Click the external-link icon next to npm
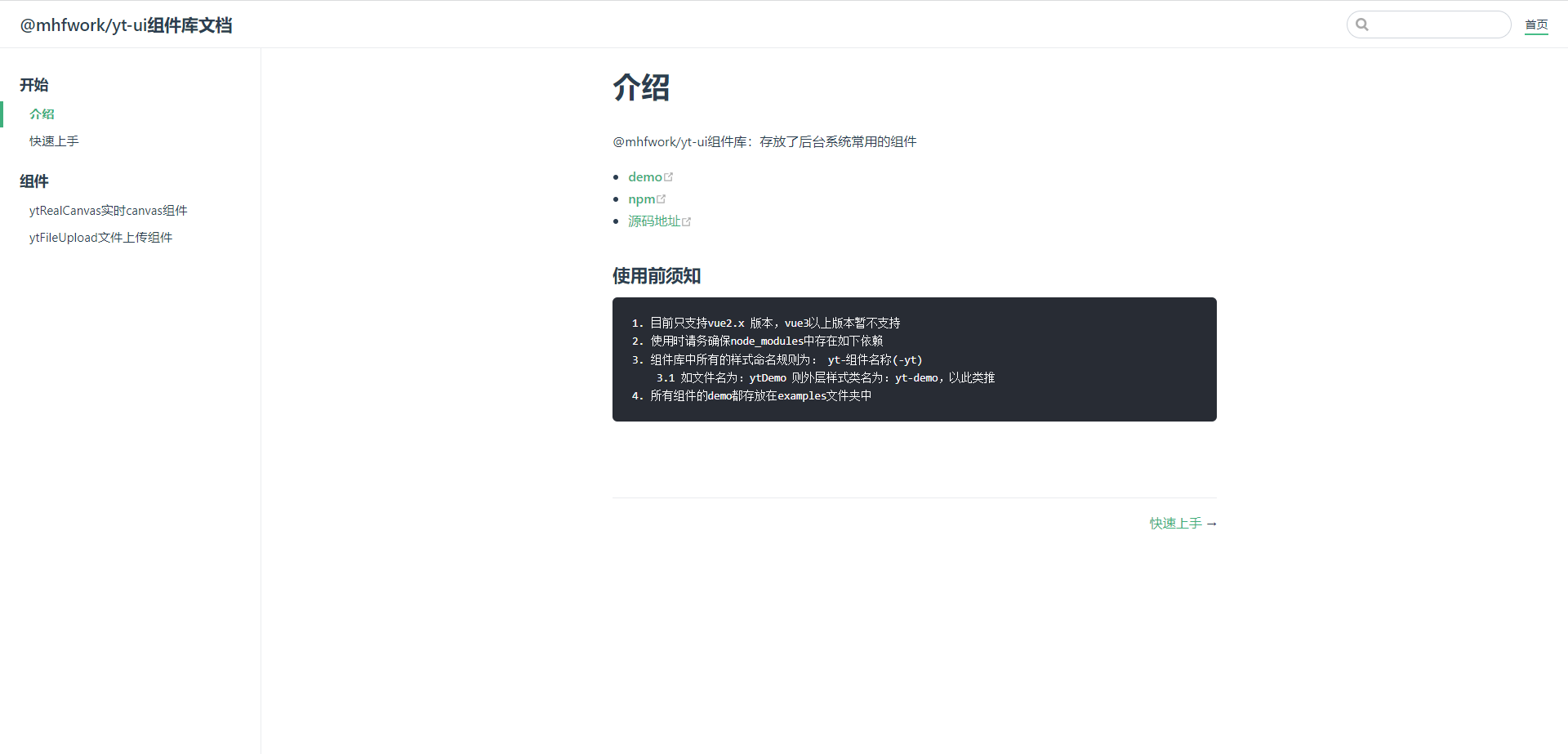This screenshot has height=754, width=1568. click(661, 198)
